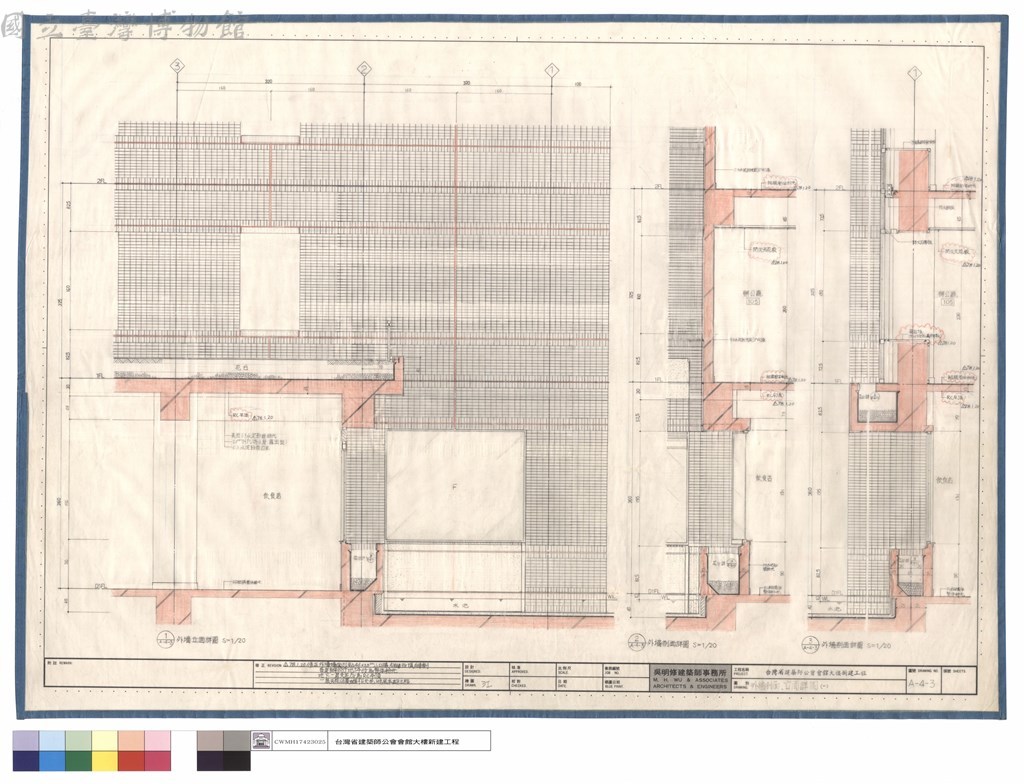Click the museum logo icon beside the catalog number
Viewport: 1024px width, 784px height.
click(x=261, y=741)
